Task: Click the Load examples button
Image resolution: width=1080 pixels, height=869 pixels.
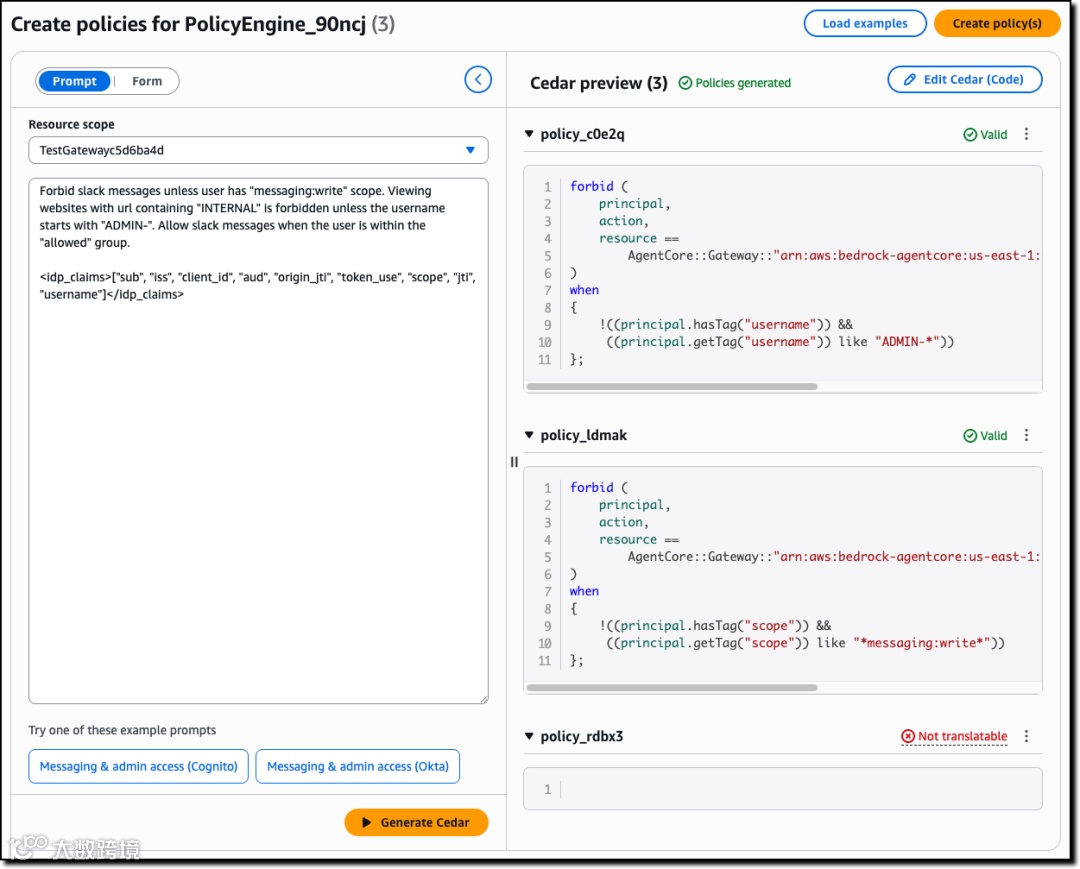Action: (865, 23)
